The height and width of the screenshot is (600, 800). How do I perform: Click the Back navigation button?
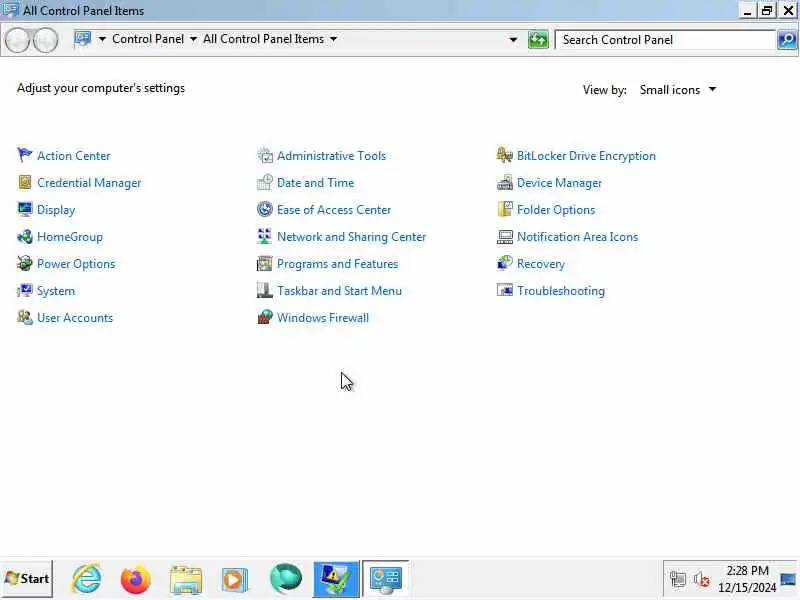[x=17, y=40]
